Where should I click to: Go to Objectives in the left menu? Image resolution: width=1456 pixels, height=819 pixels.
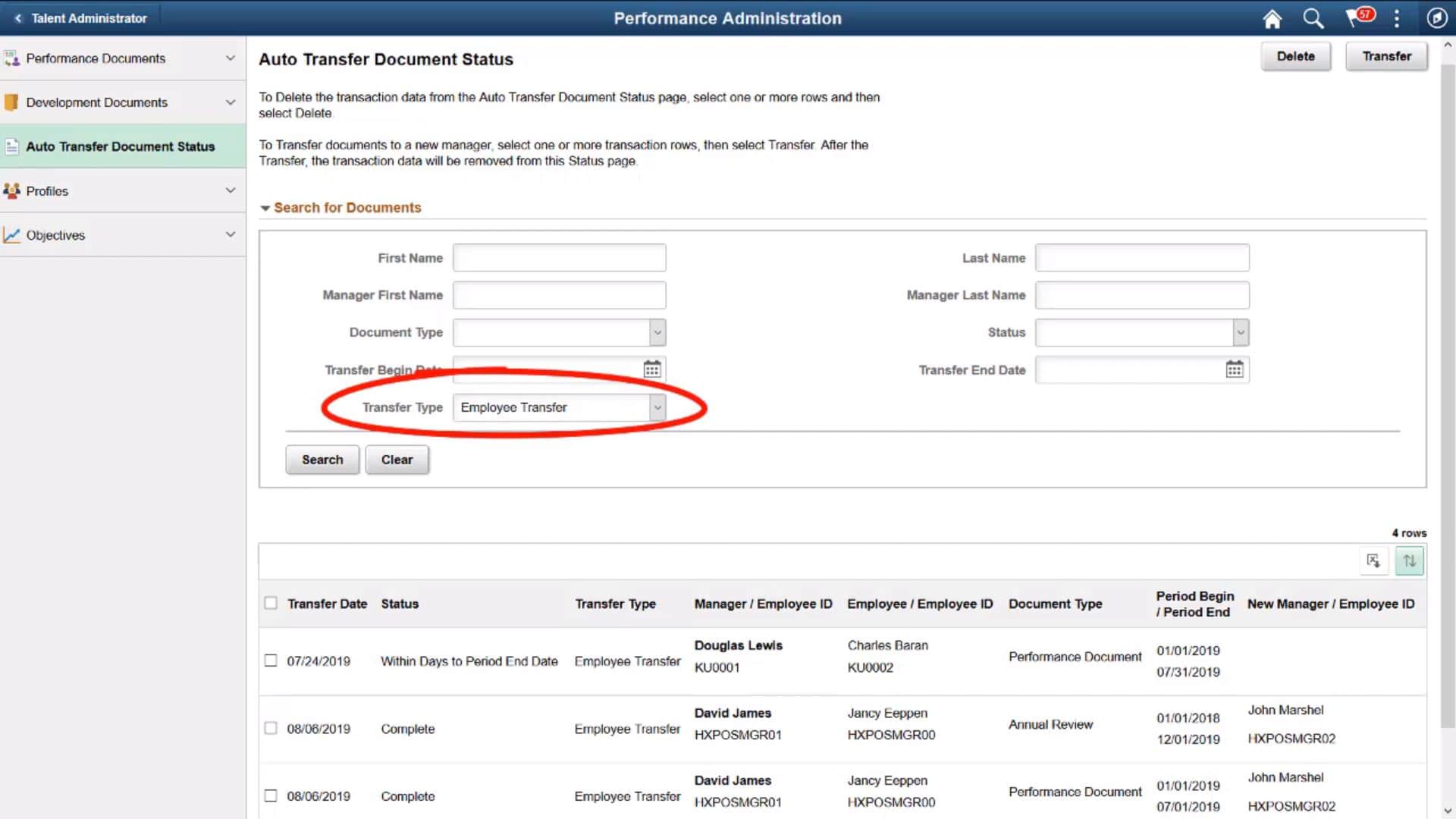(x=55, y=235)
